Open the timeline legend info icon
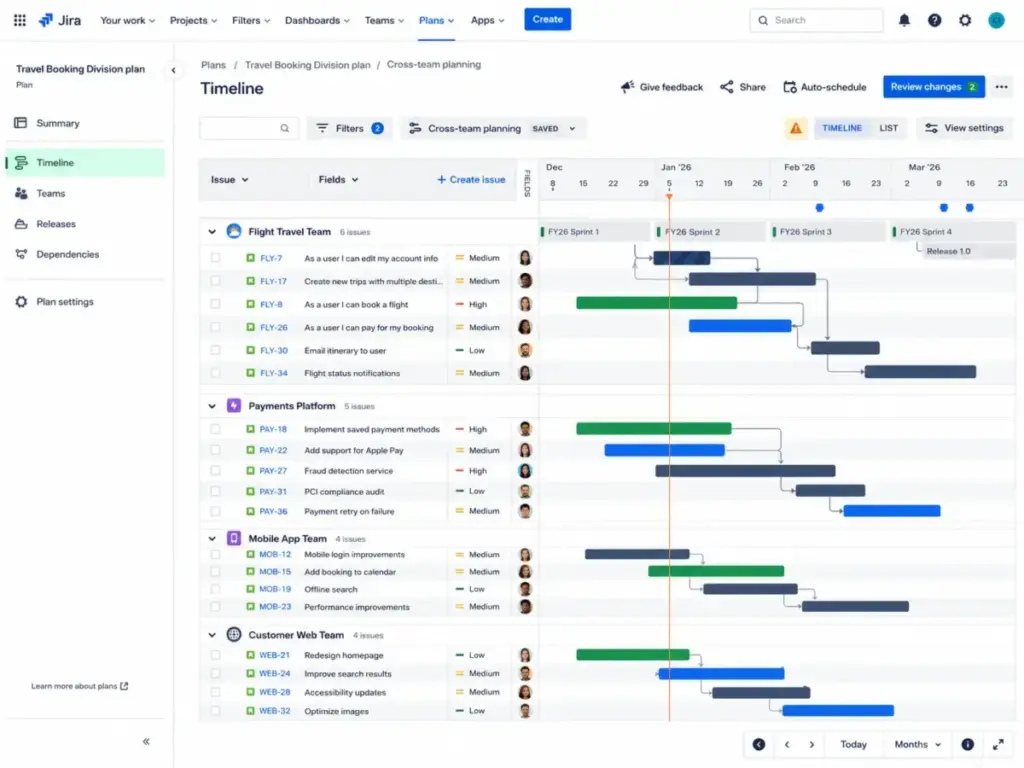Screen dimensions: 1024x768 pyautogui.click(x=967, y=744)
